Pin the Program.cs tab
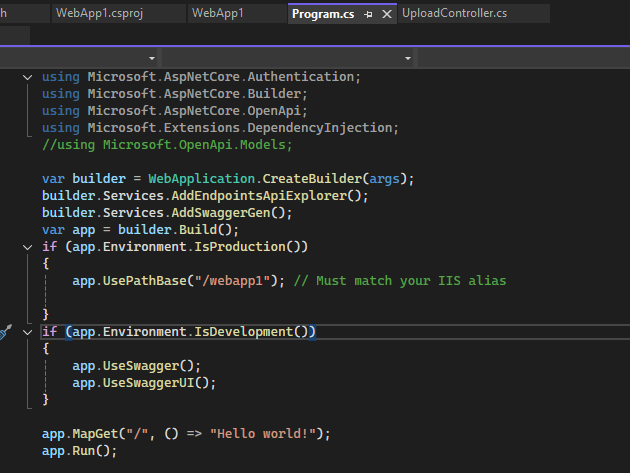This screenshot has width=630, height=473. click(368, 14)
